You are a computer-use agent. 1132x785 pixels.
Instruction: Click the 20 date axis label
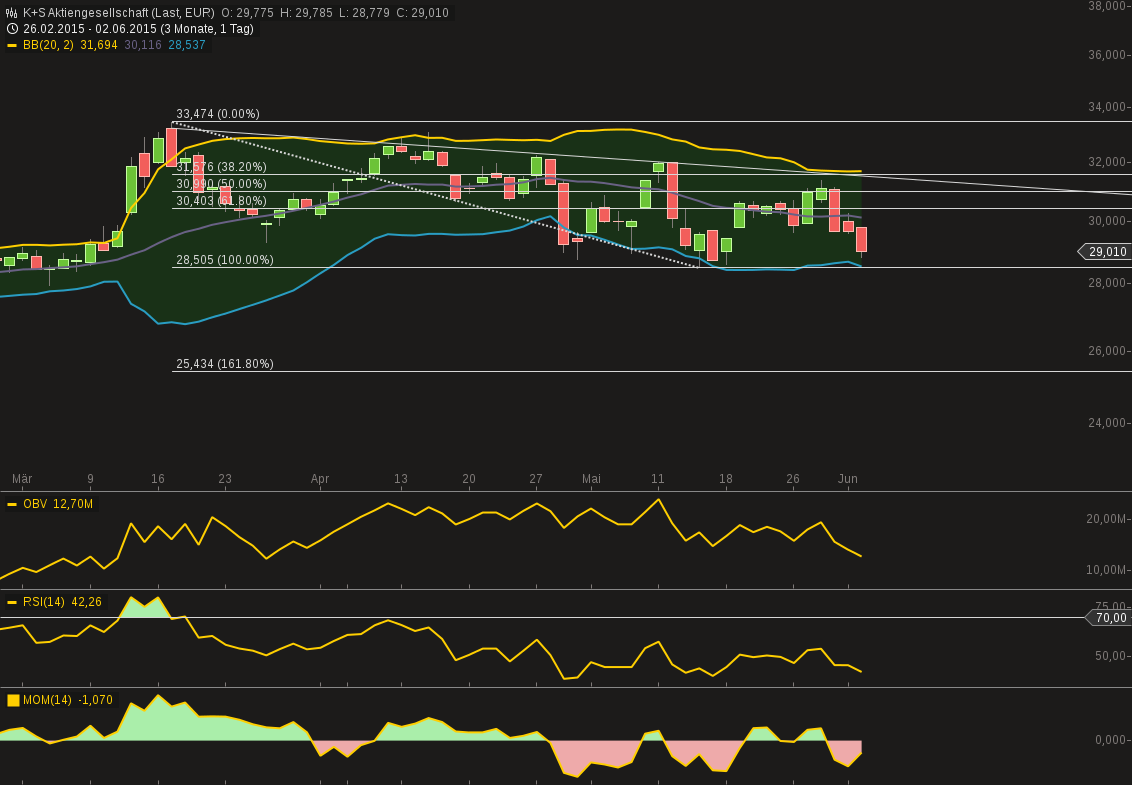pos(469,479)
